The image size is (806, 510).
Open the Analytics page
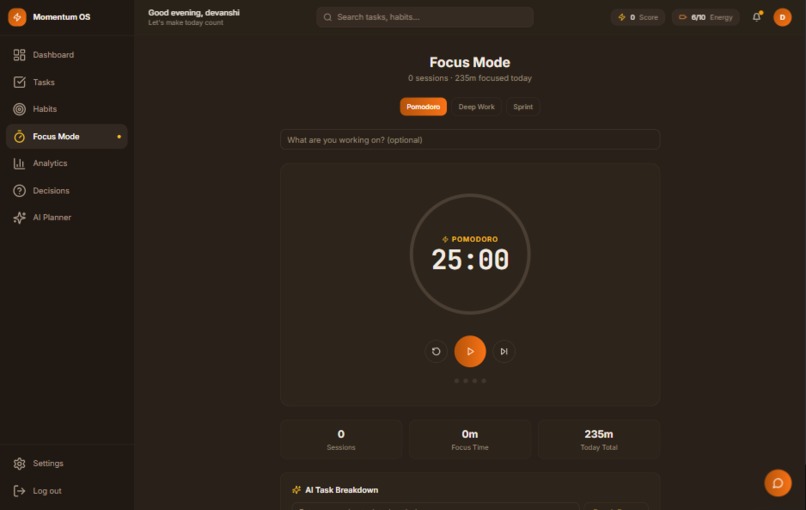pos(66,163)
